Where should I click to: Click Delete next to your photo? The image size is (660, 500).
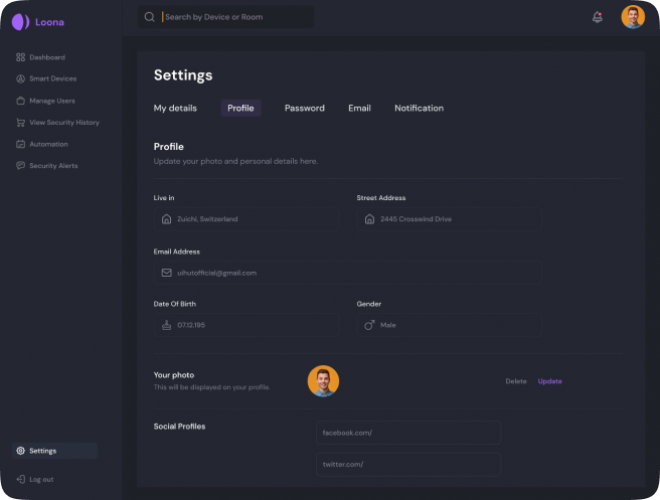coord(516,381)
